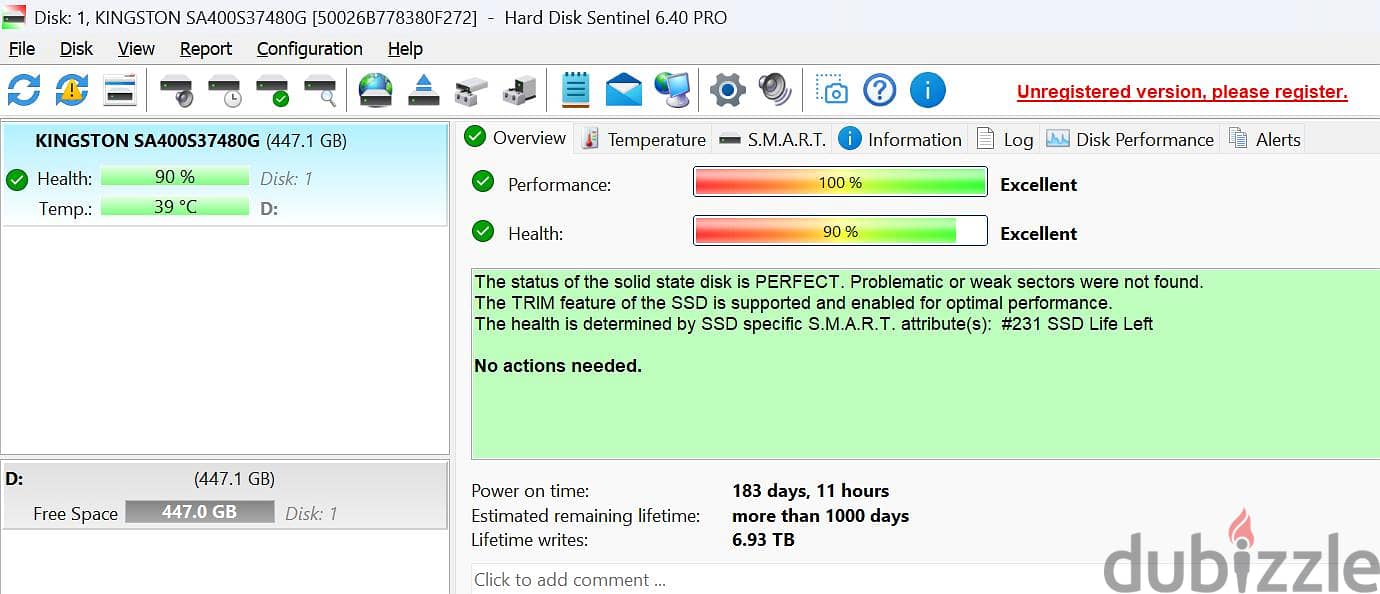Click the globe on disk toolbar icon
This screenshot has height=594, width=1380.
[376, 90]
